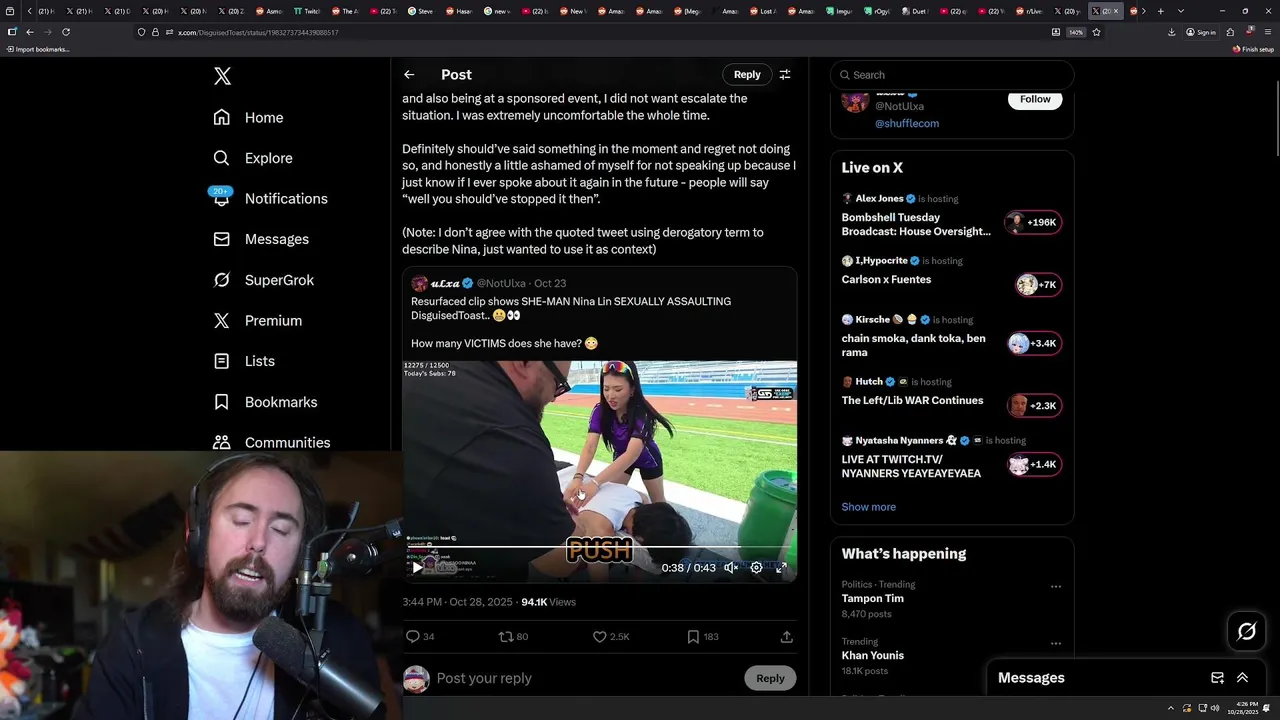This screenshot has height=720, width=1280.
Task: Open the Explore page
Action: coord(253,158)
